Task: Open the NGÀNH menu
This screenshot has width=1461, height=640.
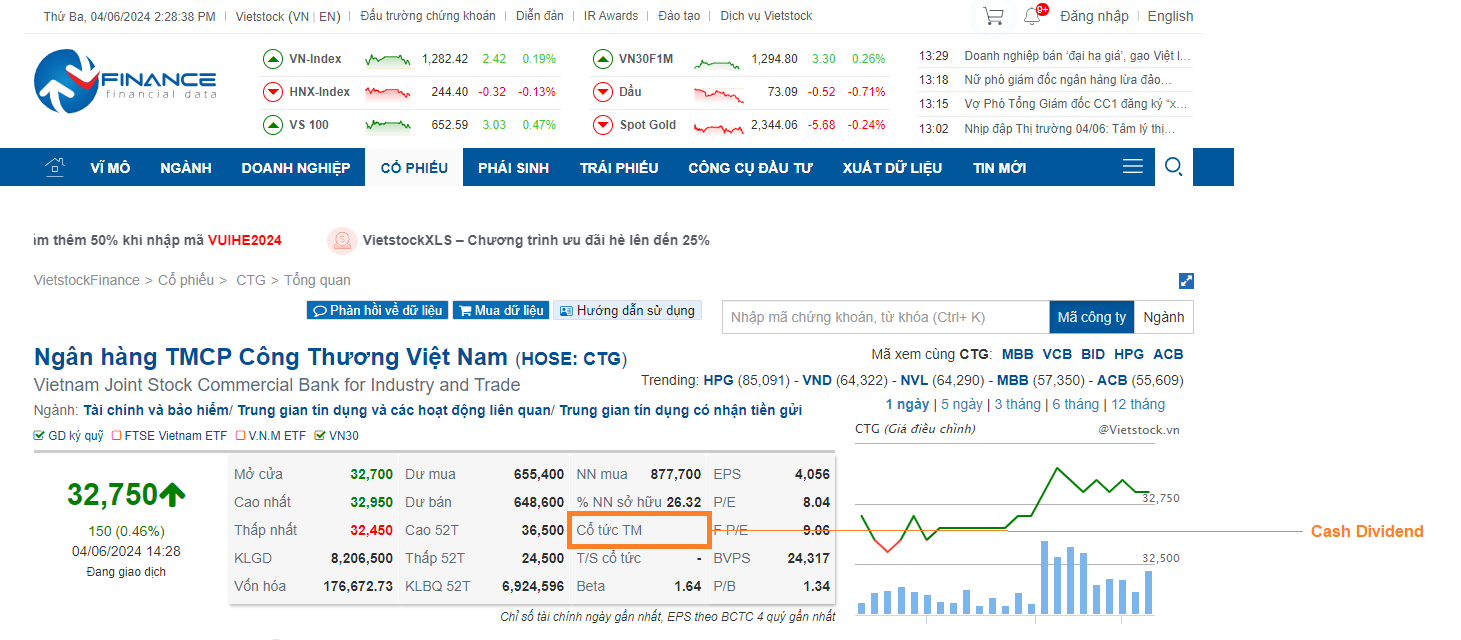Action: coord(186,167)
